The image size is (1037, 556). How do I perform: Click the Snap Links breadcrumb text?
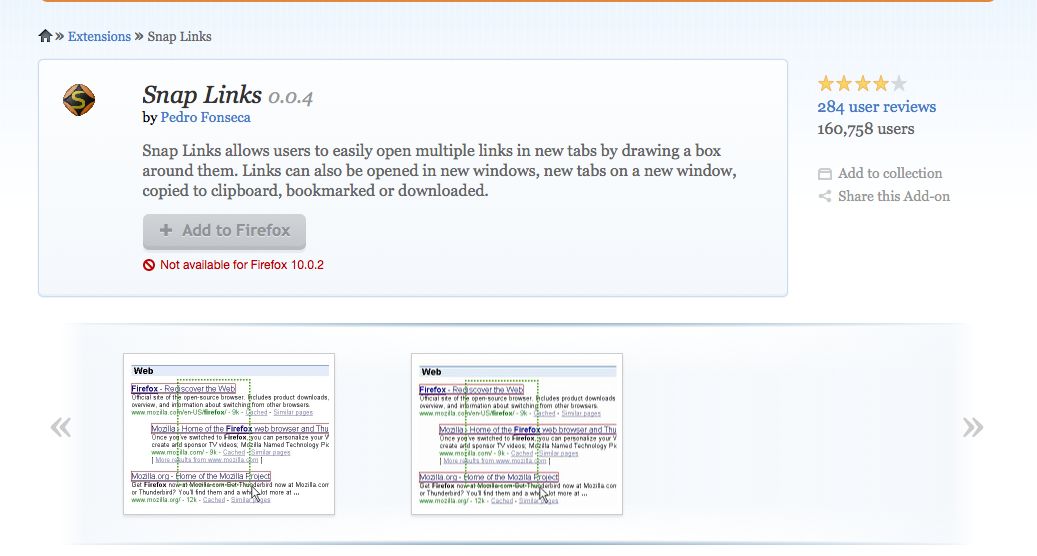[x=179, y=36]
